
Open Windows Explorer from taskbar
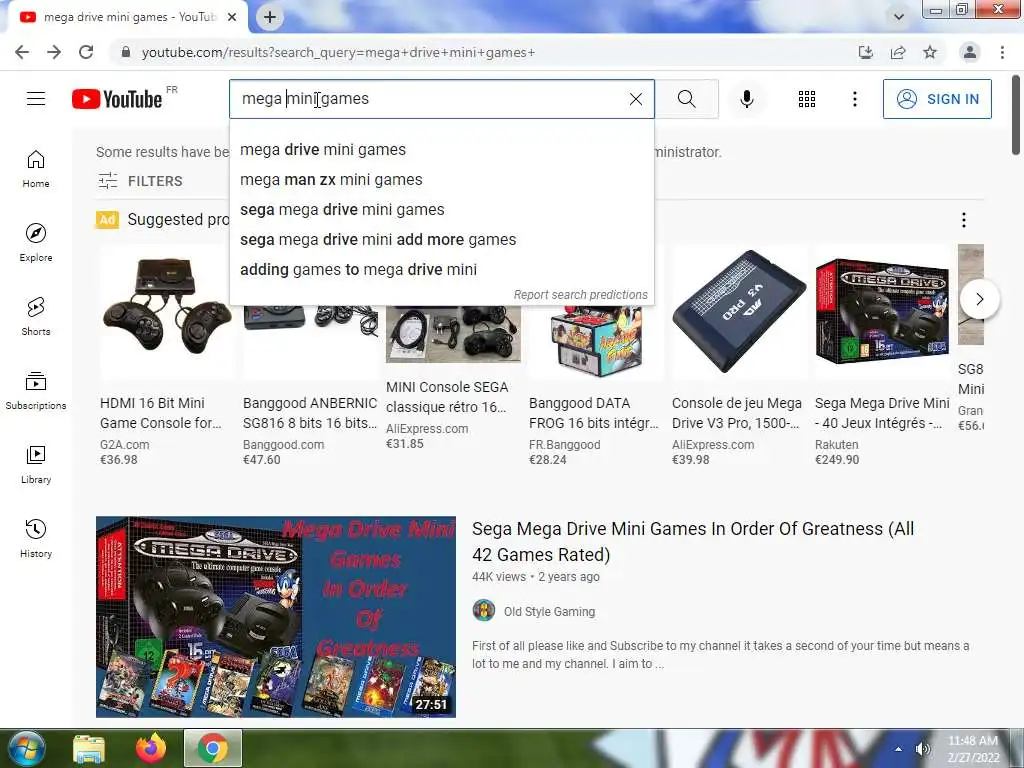[x=89, y=748]
